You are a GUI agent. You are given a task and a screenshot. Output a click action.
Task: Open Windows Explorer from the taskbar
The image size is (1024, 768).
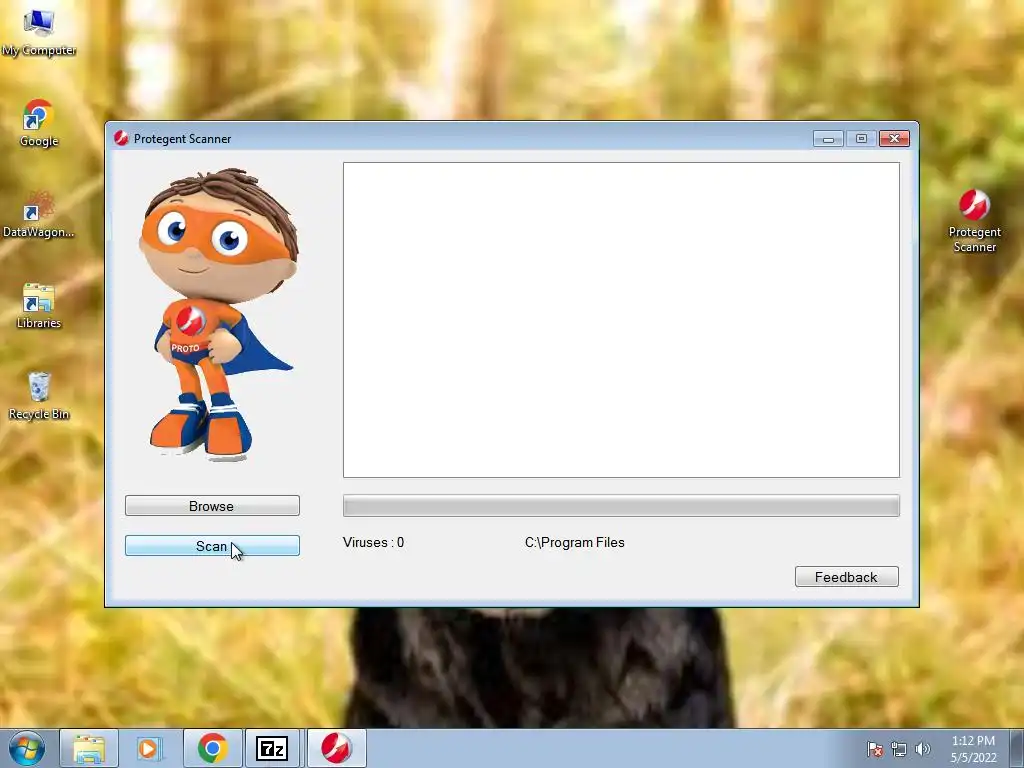tap(89, 748)
